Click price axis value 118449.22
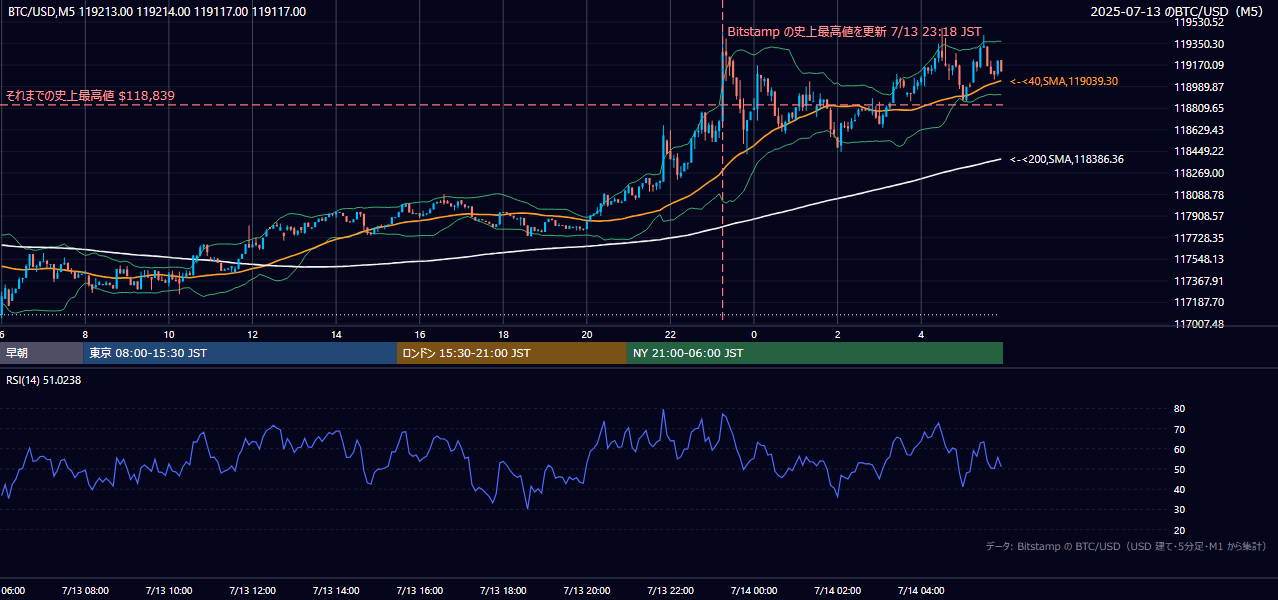Viewport: 1278px width, 600px height. click(x=1200, y=151)
